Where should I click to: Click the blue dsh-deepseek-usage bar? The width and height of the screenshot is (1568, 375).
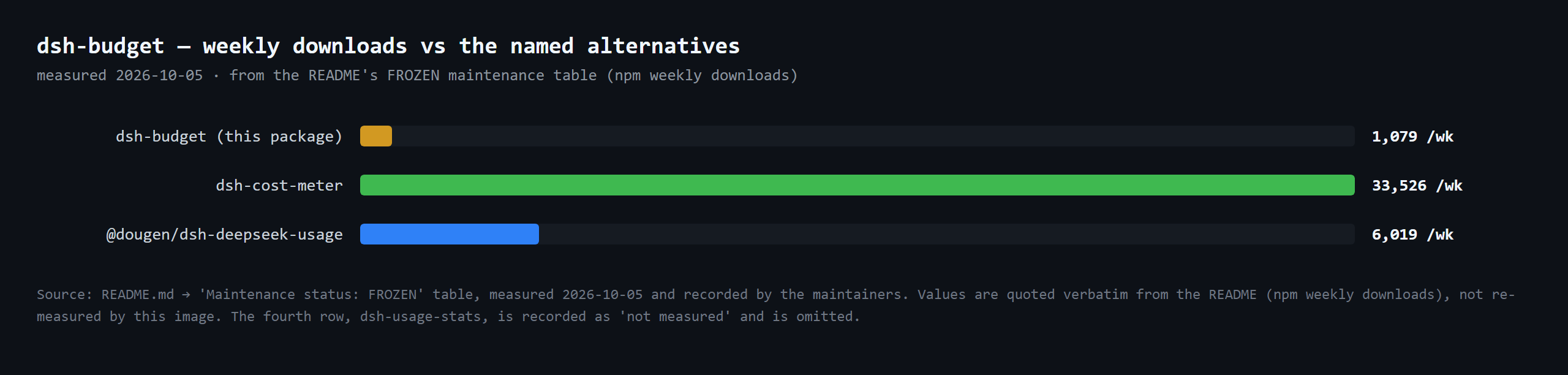(x=450, y=234)
